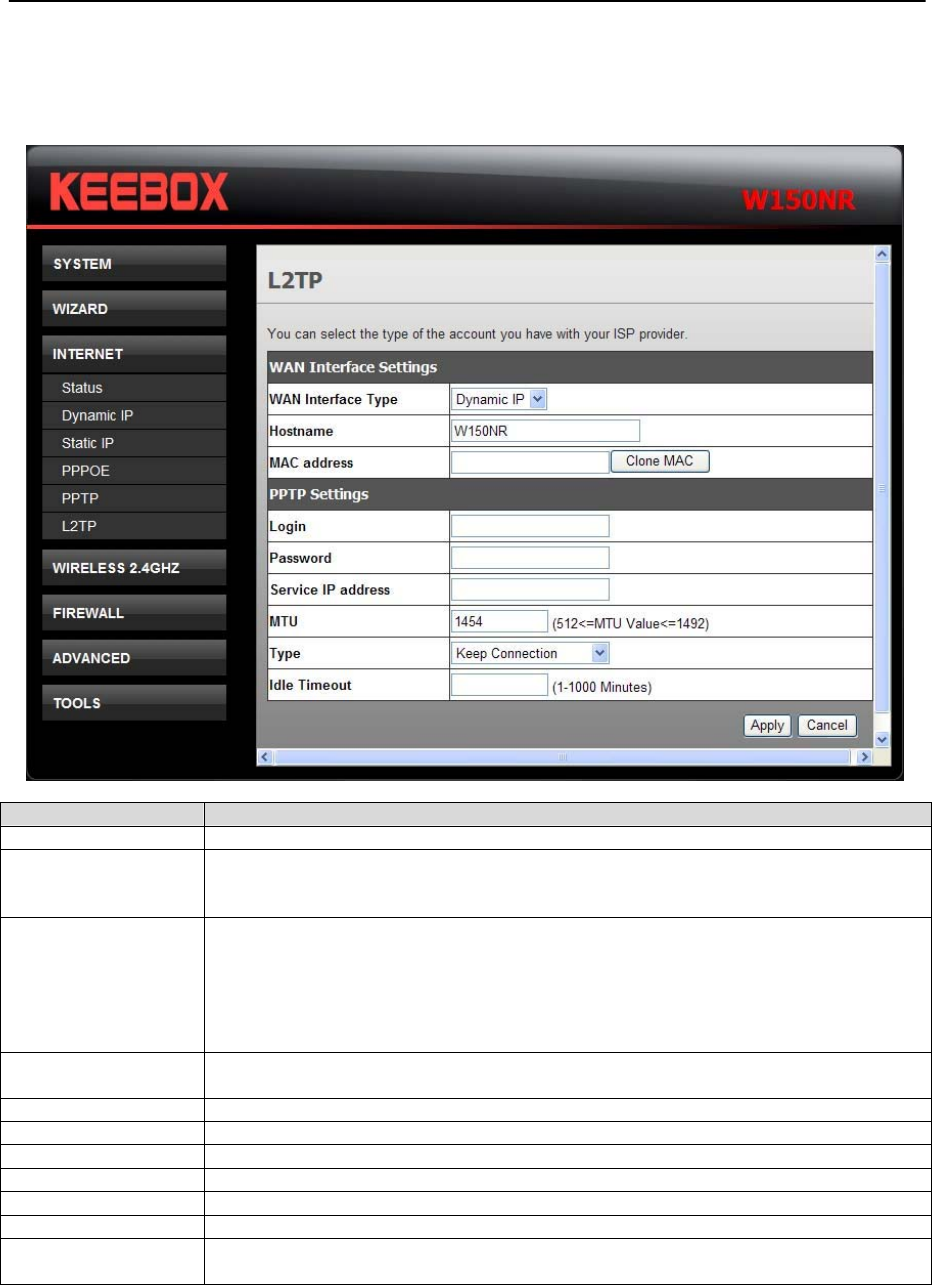Select the Dynamic IP submenu item
Screen dimensions: 932x1285
(x=135, y=415)
